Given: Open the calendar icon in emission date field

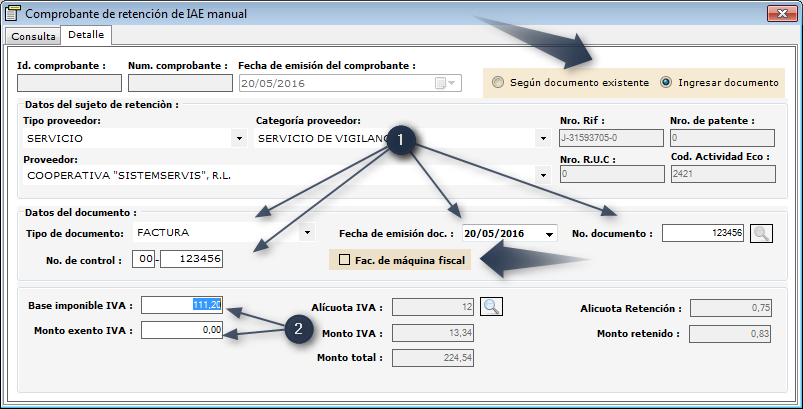Looking at the screenshot, I should (445, 83).
